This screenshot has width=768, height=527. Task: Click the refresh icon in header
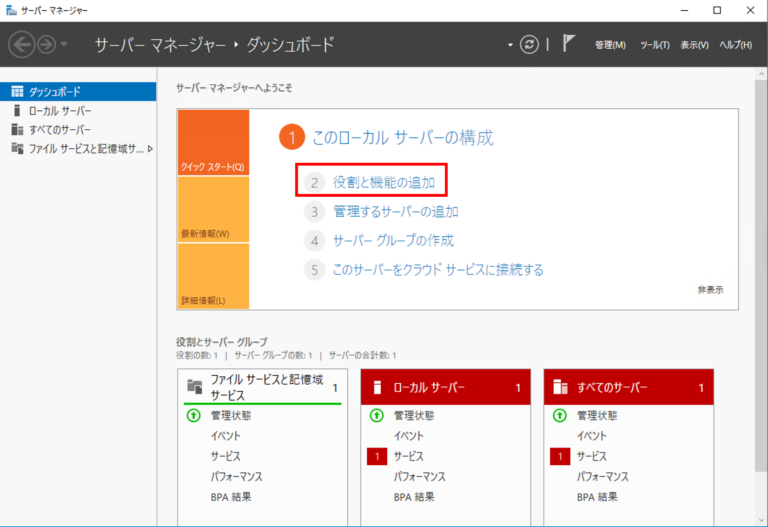[x=529, y=45]
